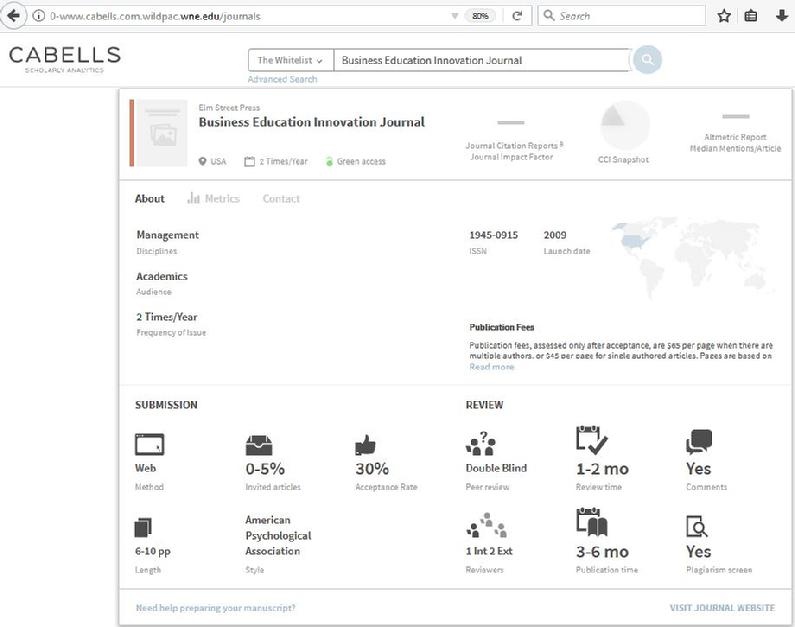Switch to the About tab
This screenshot has height=627, width=795.
tap(150, 199)
